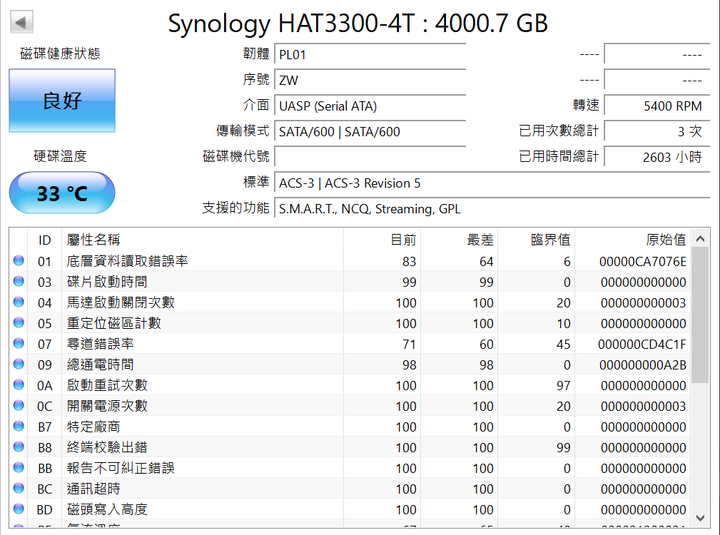This screenshot has width=720, height=535.
Task: Click the 臨界值 column header
Action: 550,240
